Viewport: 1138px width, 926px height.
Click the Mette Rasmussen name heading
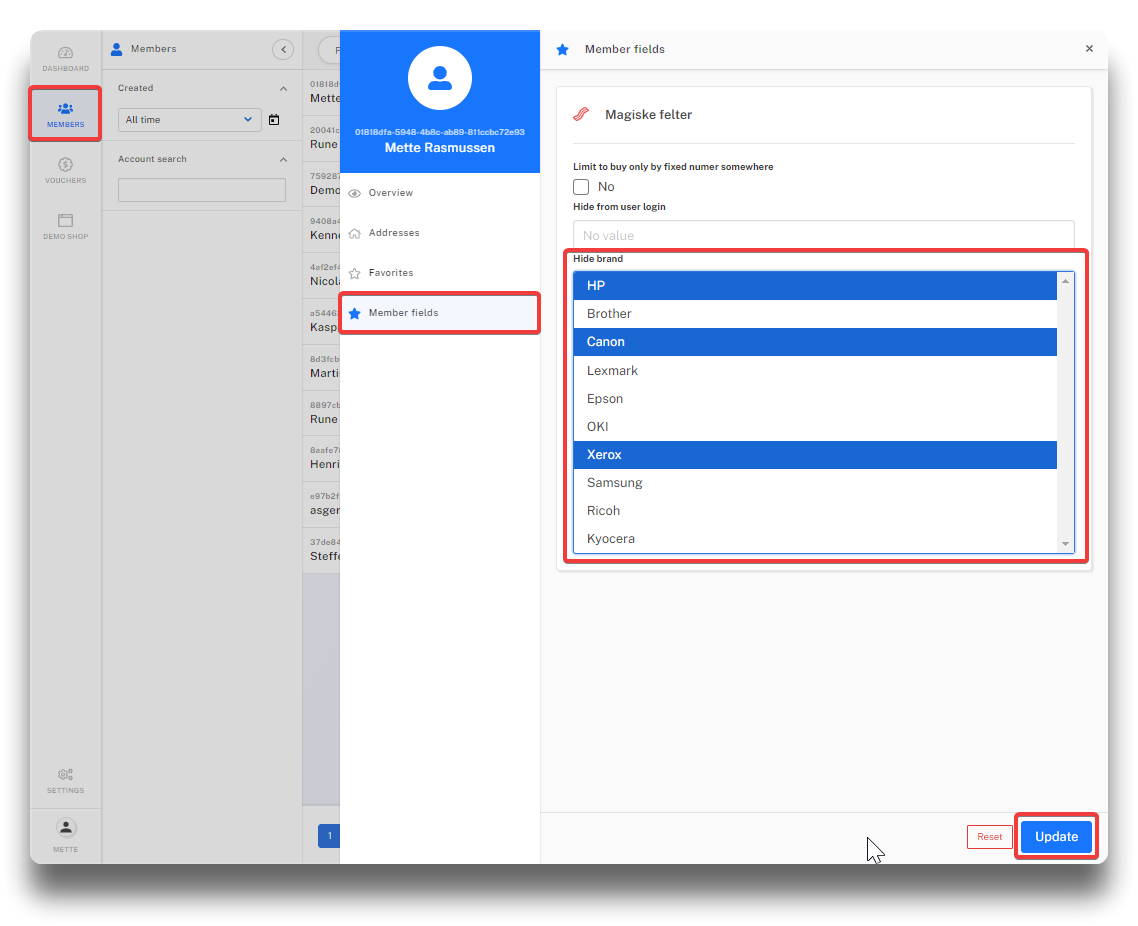[440, 148]
